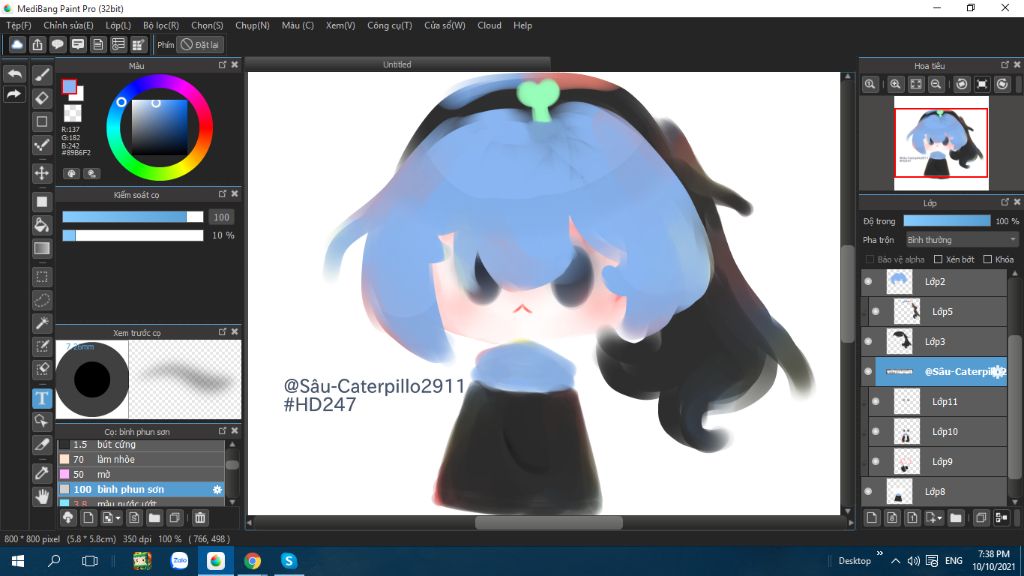Viewport: 1024px width, 576px height.
Task: Open Chrome from the taskbar
Action: (252, 560)
